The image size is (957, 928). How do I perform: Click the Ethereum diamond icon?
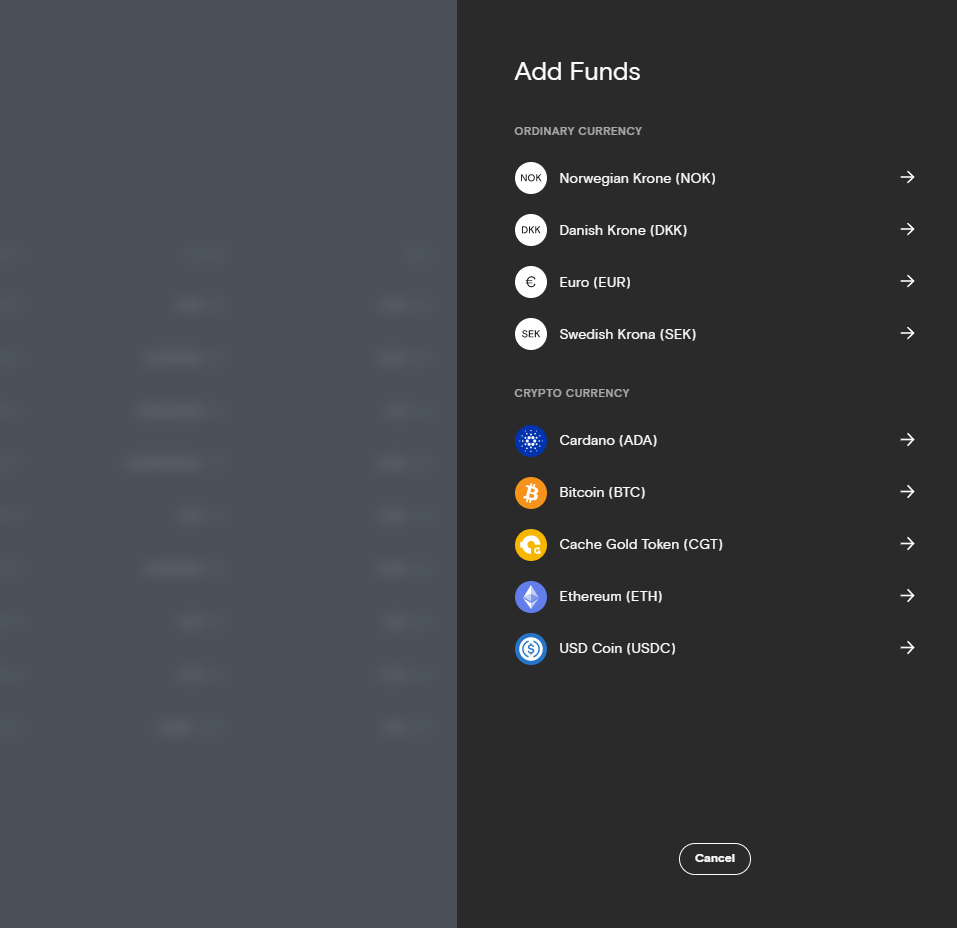click(531, 596)
